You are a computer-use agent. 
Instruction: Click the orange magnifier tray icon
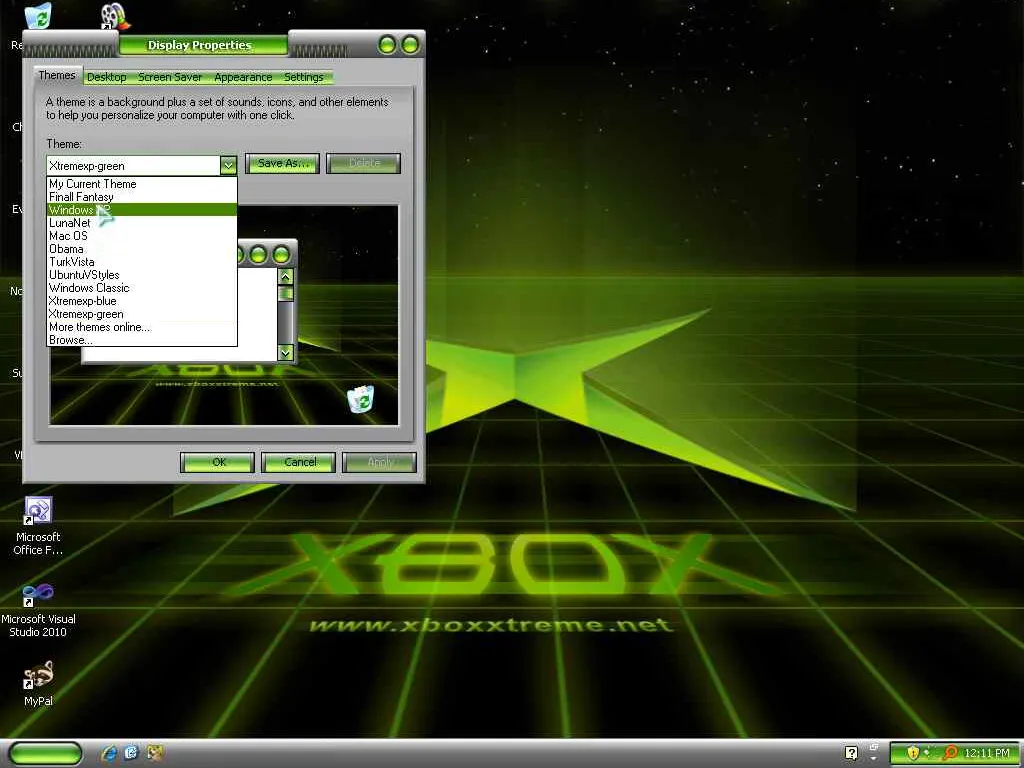950,753
